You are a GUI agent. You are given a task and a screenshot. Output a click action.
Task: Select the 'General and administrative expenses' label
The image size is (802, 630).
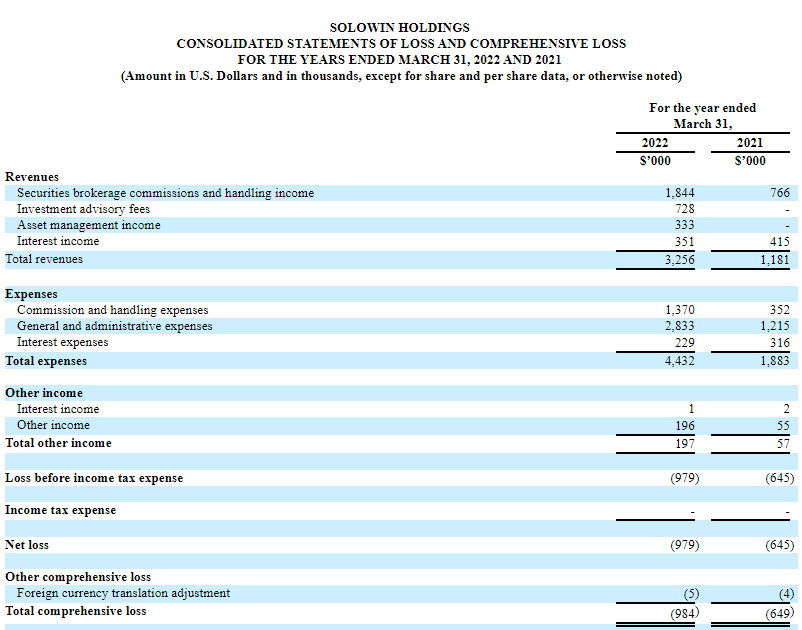pos(115,326)
